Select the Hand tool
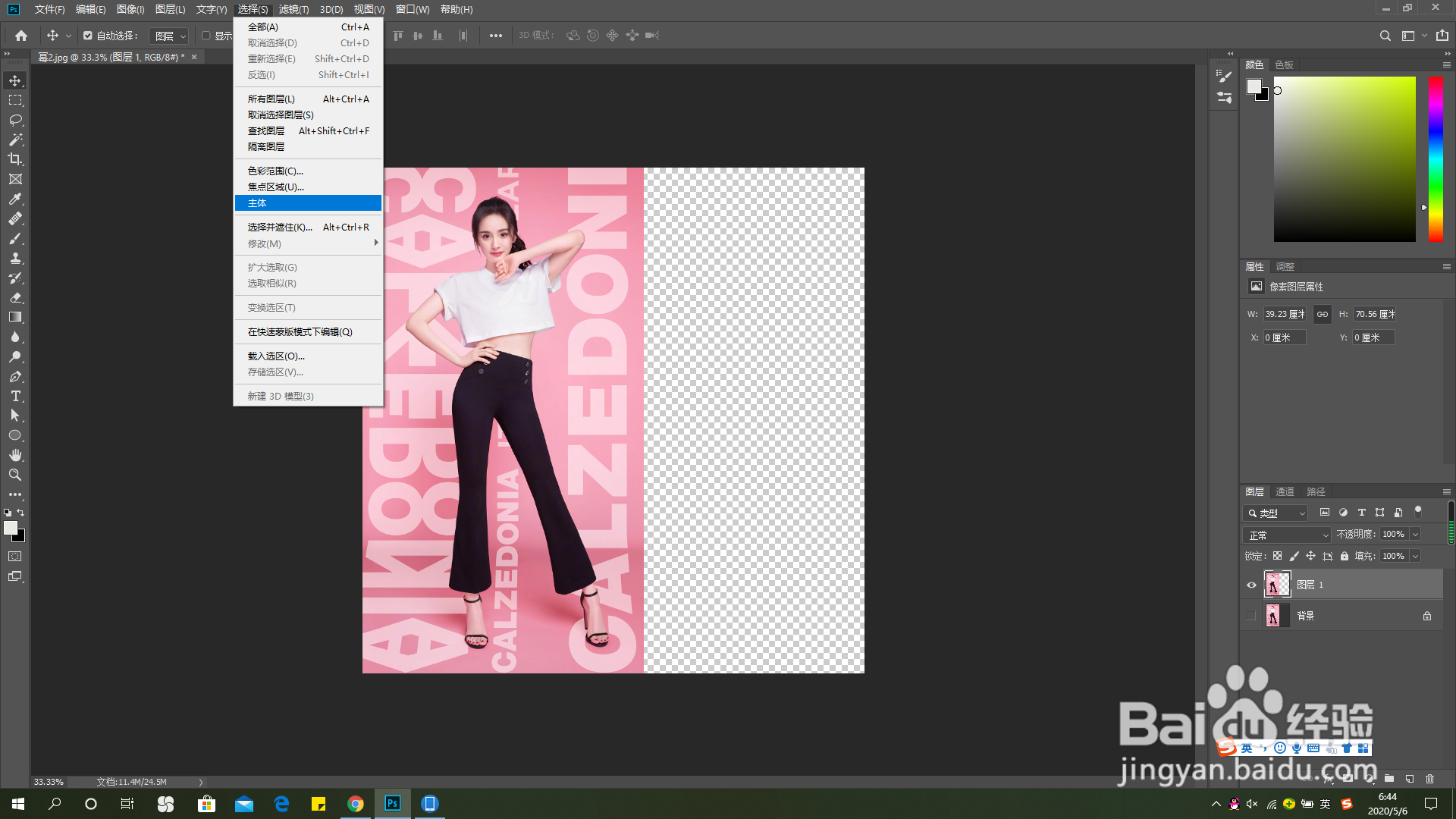The image size is (1456, 819). click(15, 455)
